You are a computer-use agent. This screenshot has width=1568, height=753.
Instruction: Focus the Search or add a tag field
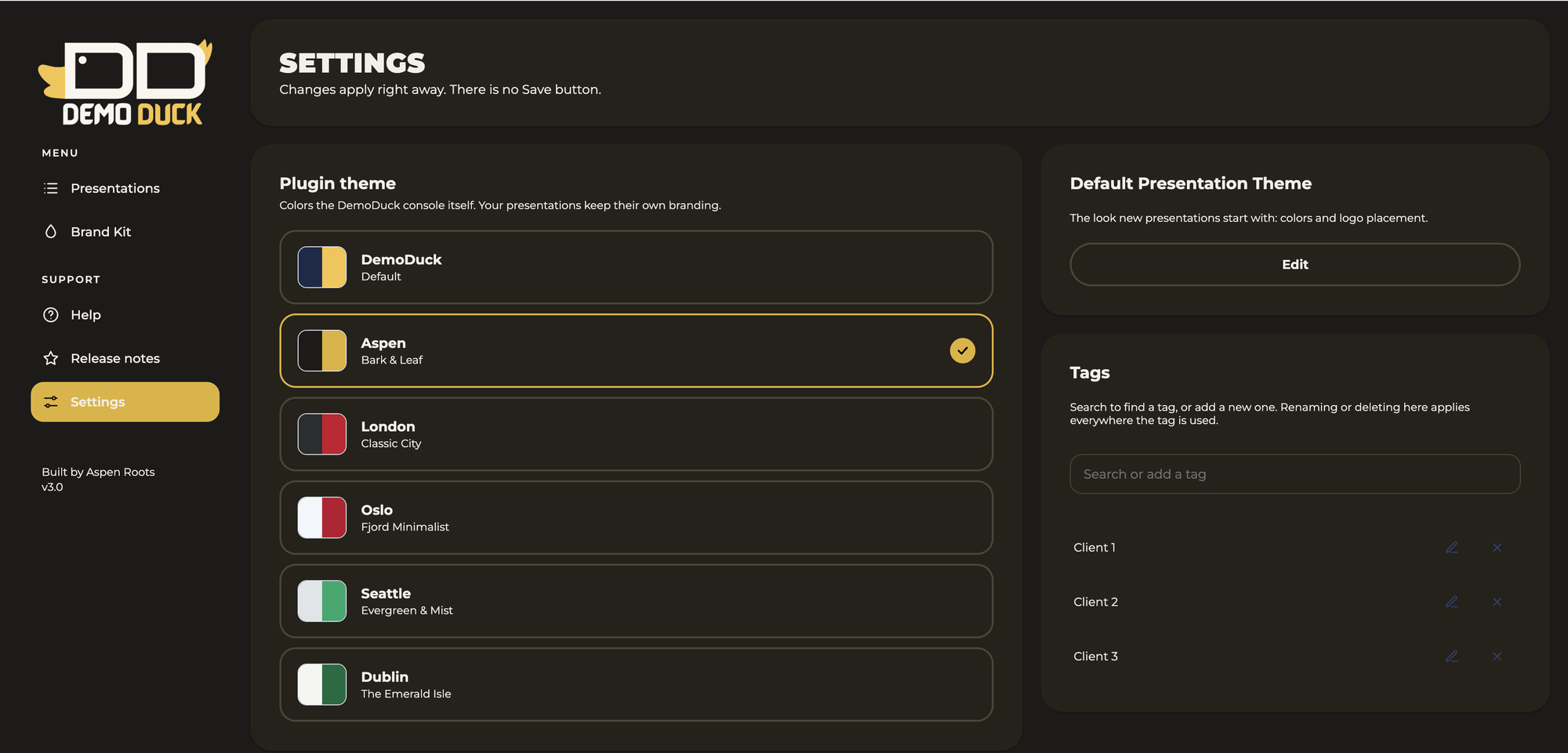pos(1294,474)
